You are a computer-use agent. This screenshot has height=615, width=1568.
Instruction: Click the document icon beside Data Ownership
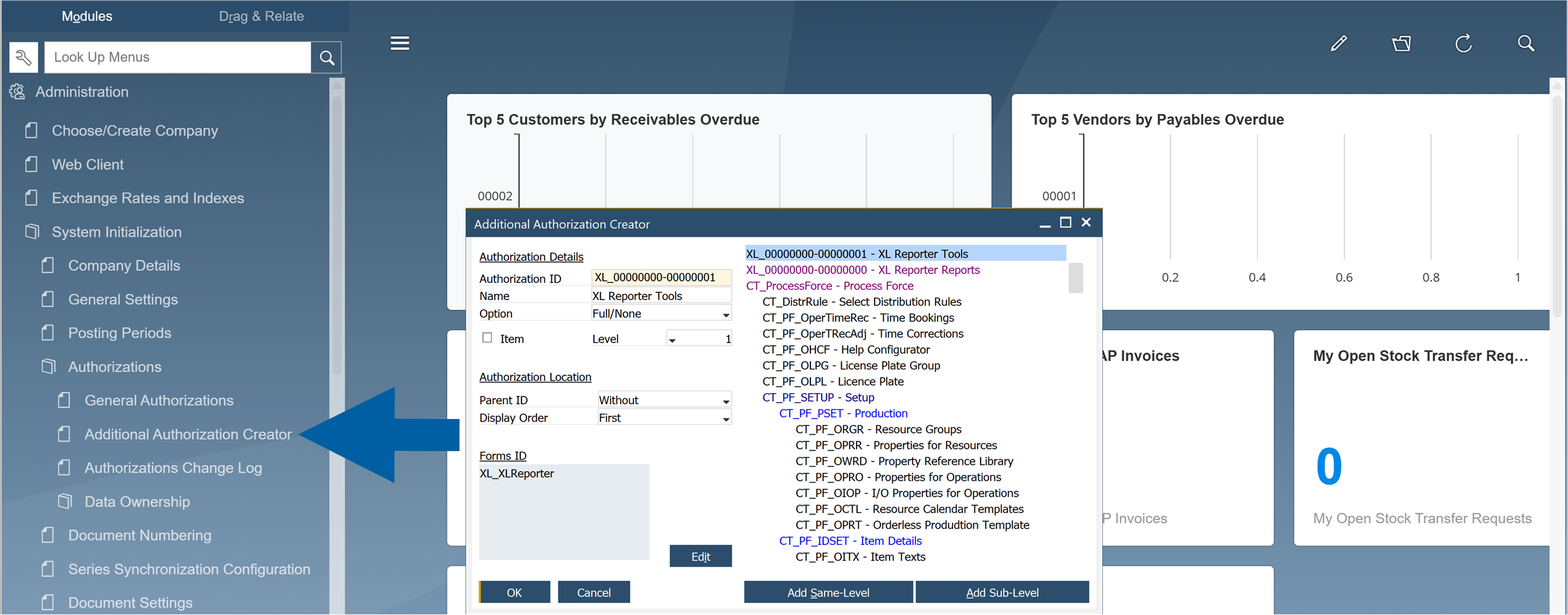click(x=64, y=501)
